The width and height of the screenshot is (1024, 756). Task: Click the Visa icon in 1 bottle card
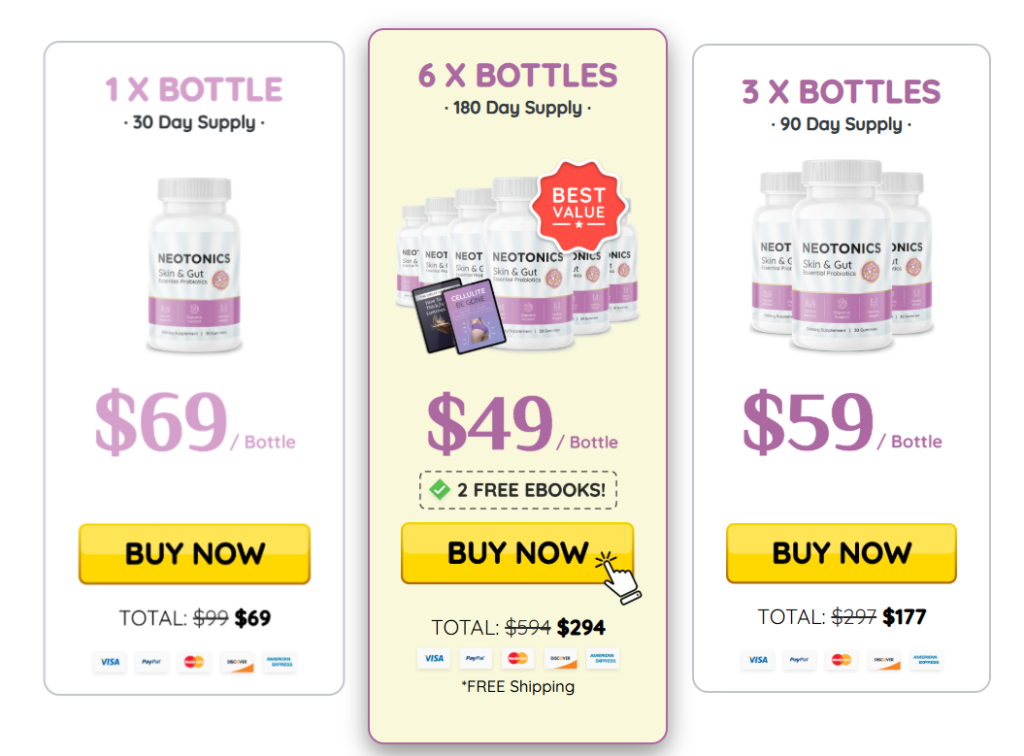[x=110, y=662]
